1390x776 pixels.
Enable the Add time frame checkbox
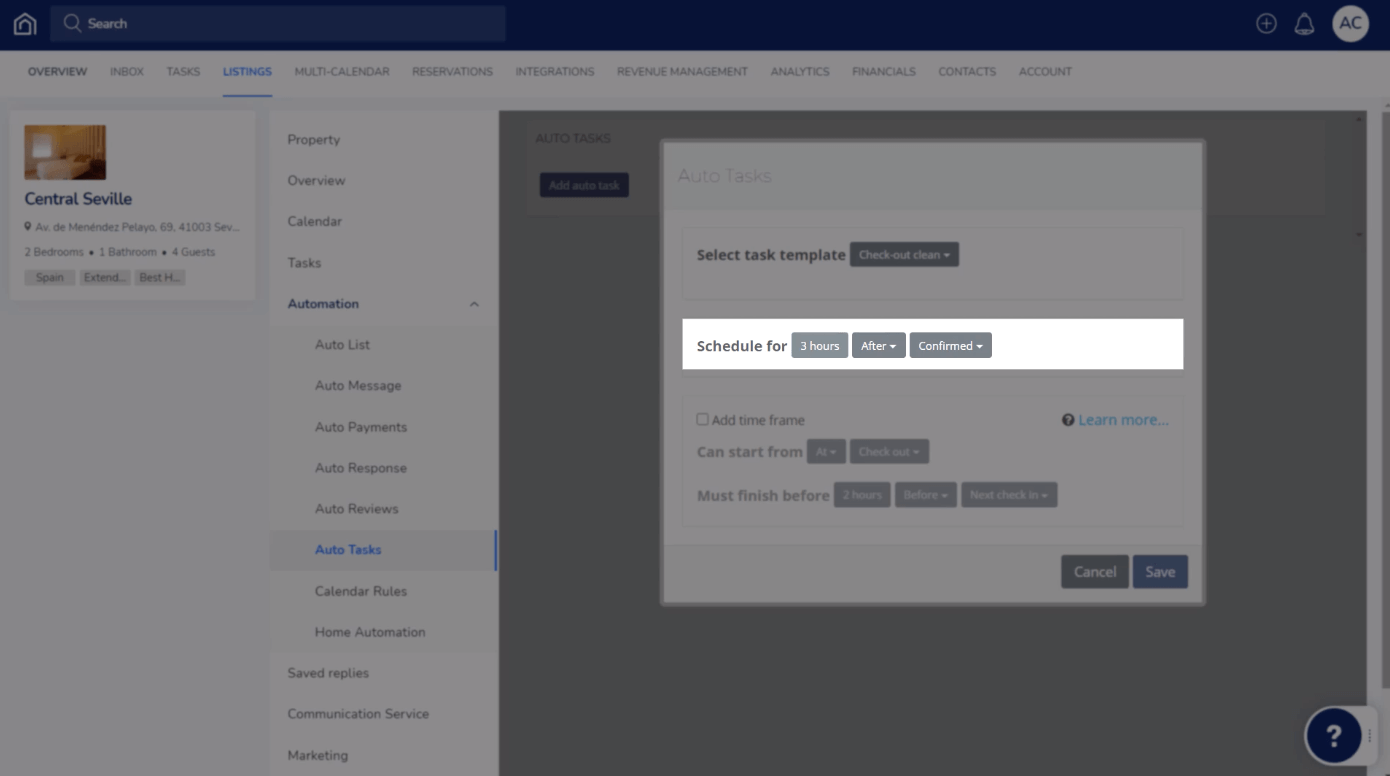coord(702,419)
